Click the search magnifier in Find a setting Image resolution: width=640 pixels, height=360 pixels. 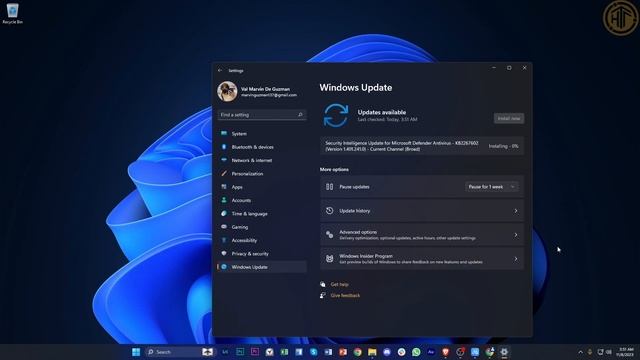300,115
